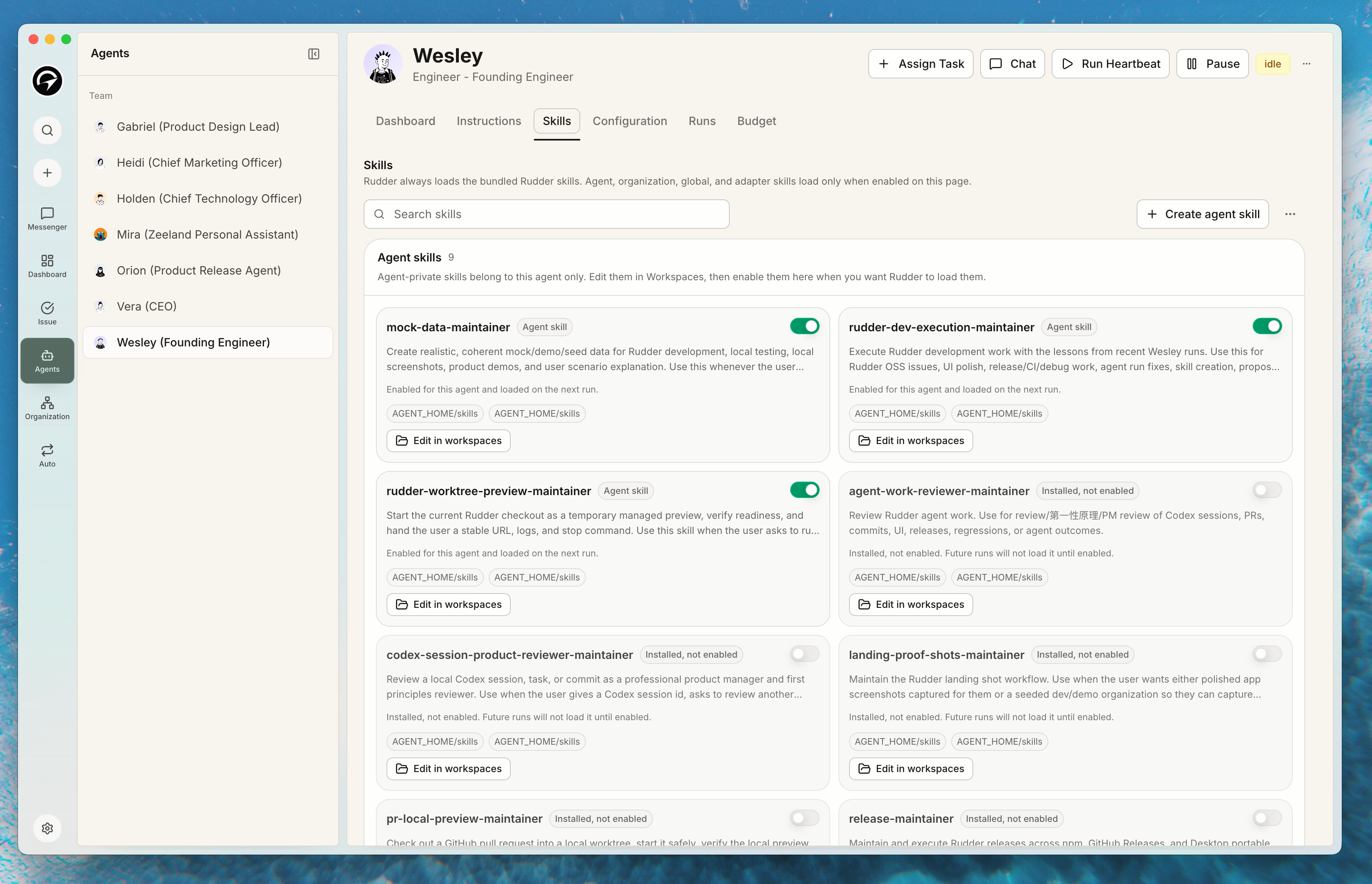Screen dimensions: 1372x884
Task: Click the Rudder logo at top left
Action: 47,81
